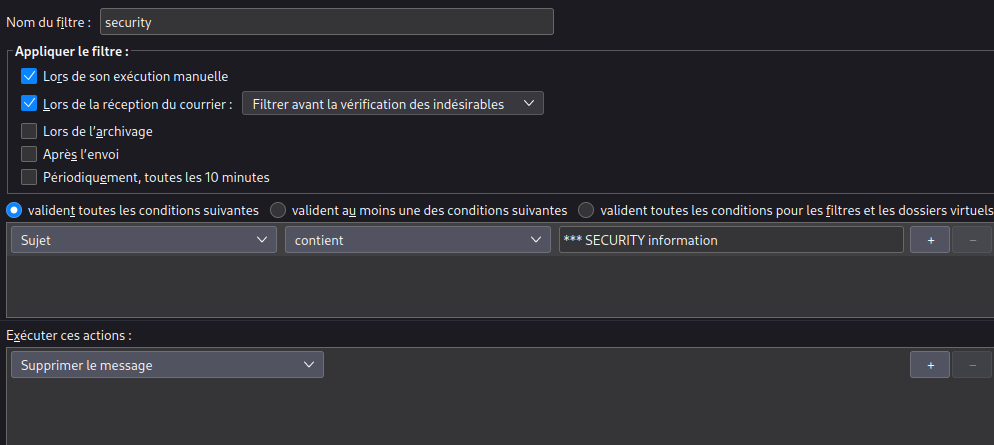The width and height of the screenshot is (994, 445).
Task: Toggle 'Lors de la réception du courrier' checkbox
Action: point(29,103)
